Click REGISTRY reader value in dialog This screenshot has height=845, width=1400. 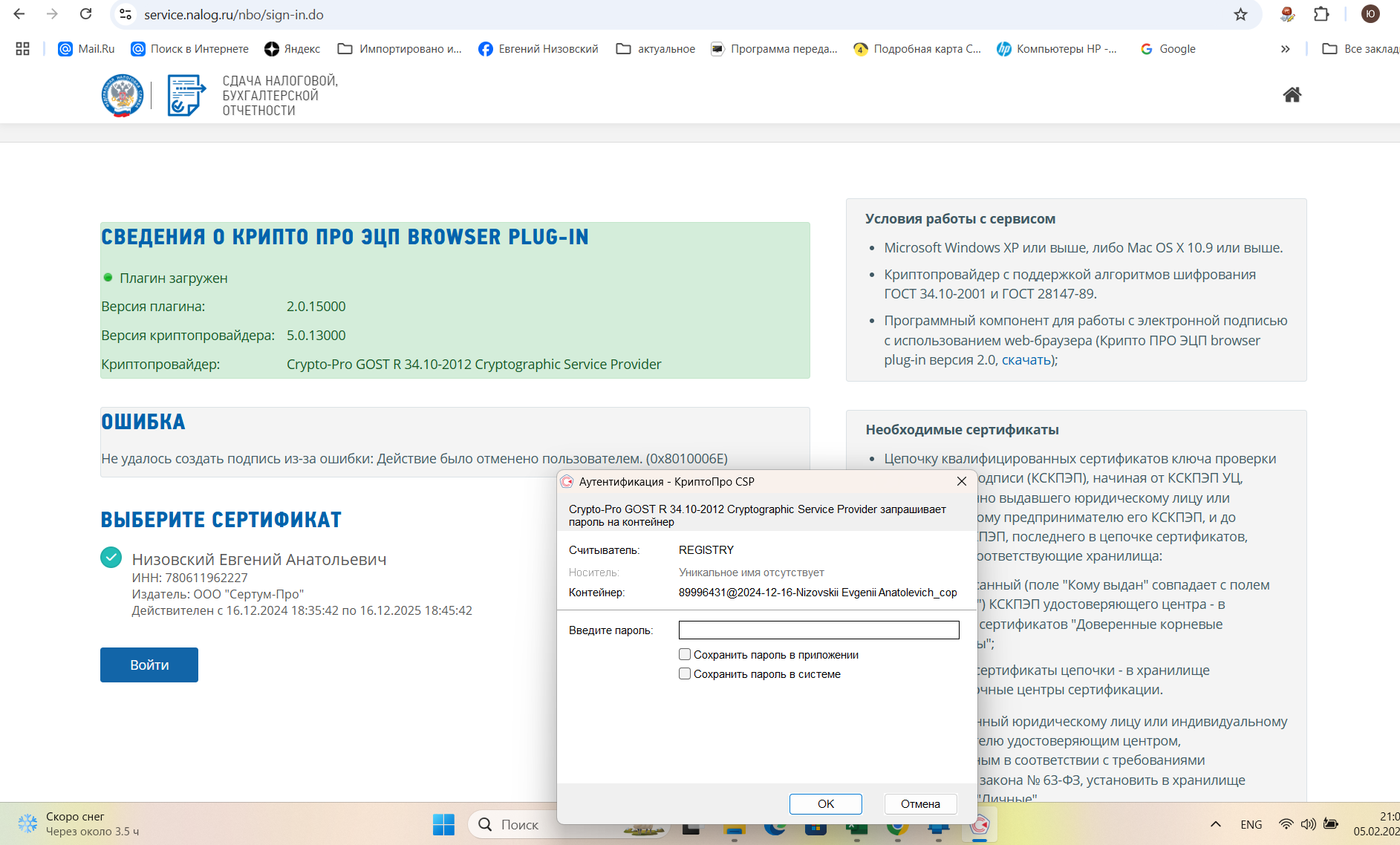point(706,550)
